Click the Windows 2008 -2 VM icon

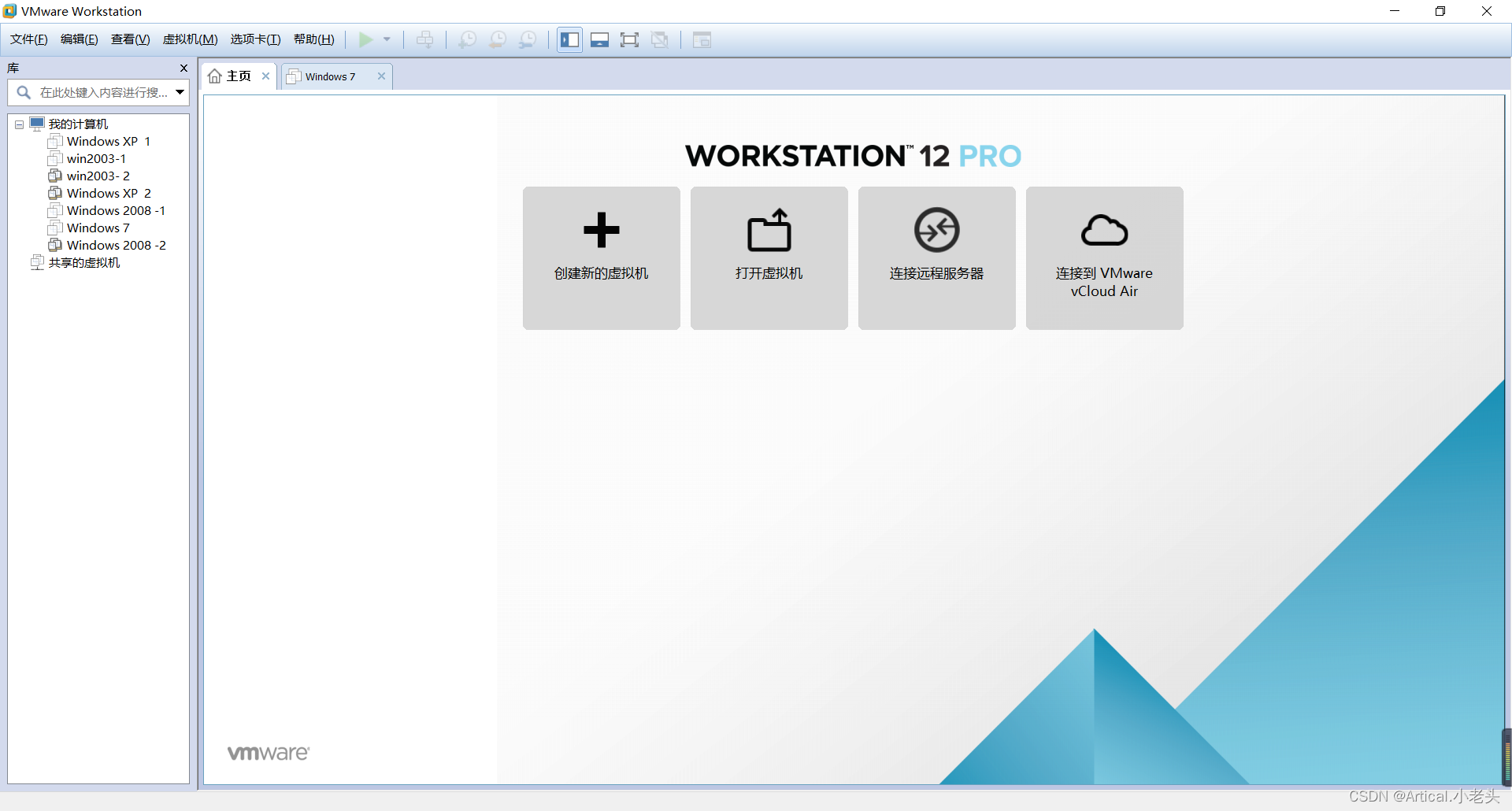55,245
